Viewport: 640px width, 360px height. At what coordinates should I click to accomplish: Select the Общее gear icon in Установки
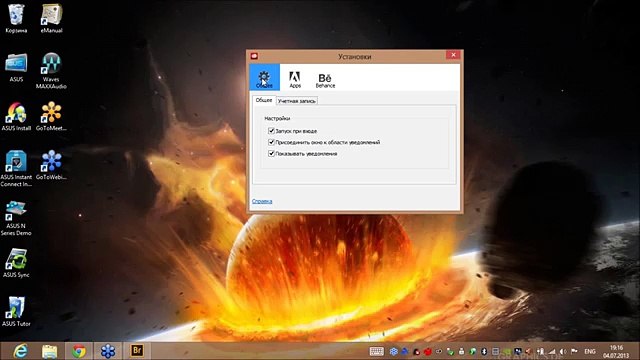tap(264, 77)
